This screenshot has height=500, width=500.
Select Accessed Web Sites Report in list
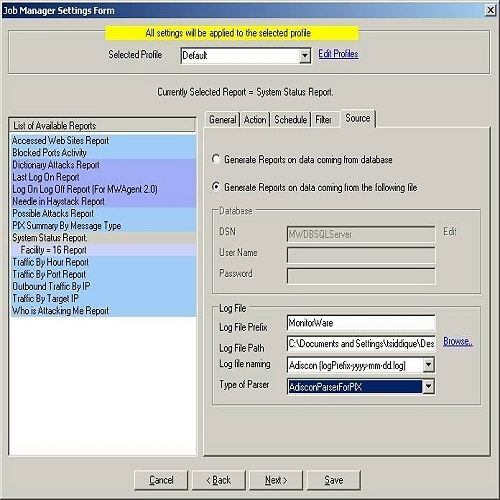103,141
